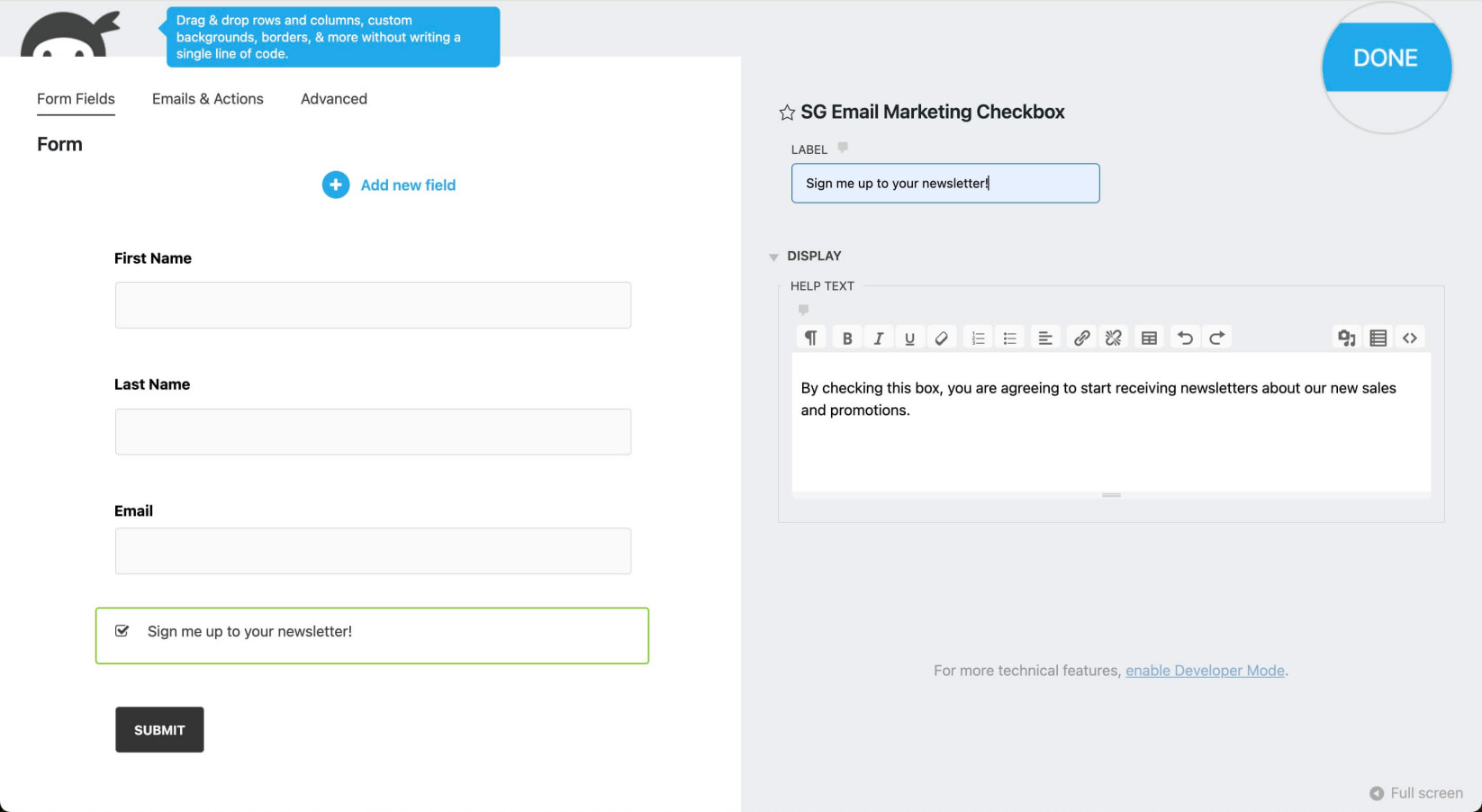Toggle italic formatting in help text
Viewport: 1482px width, 812px height.
[878, 338]
